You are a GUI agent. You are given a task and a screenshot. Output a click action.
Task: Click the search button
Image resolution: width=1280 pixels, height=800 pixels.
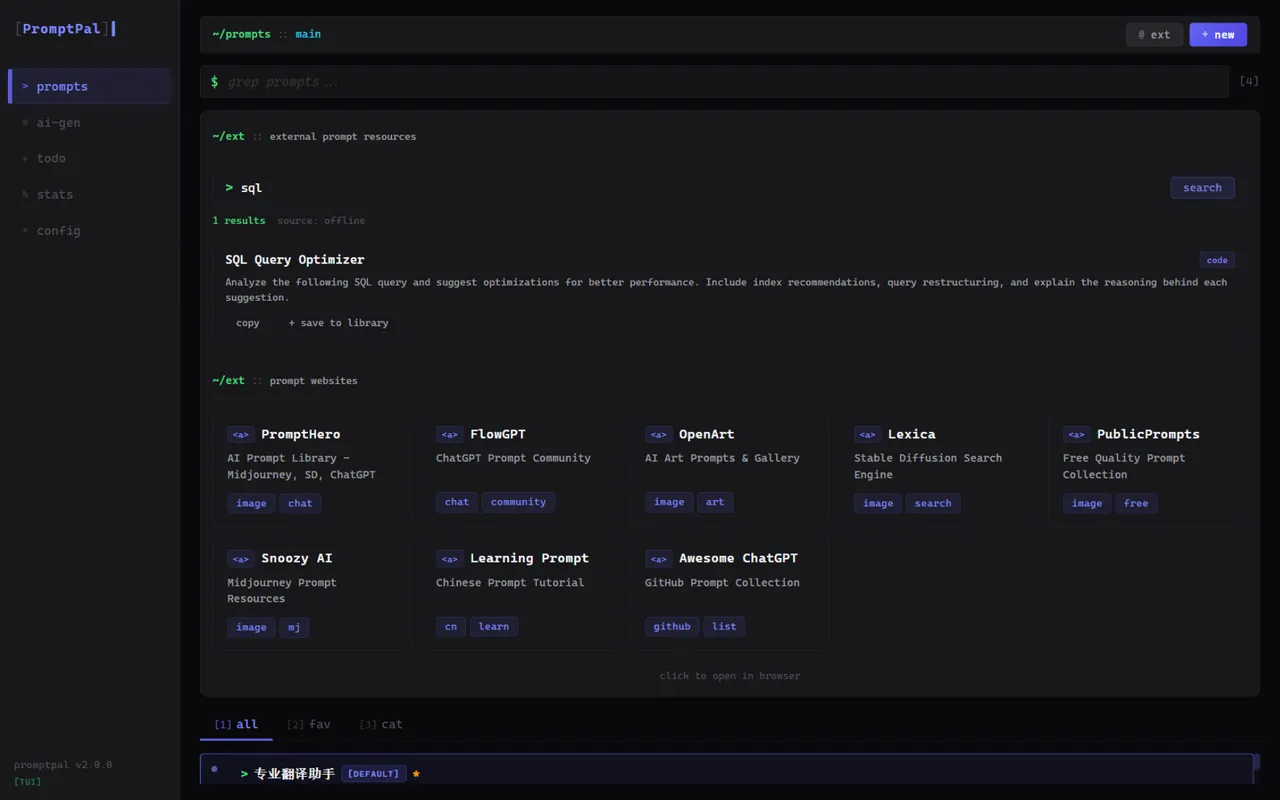pyautogui.click(x=1202, y=188)
